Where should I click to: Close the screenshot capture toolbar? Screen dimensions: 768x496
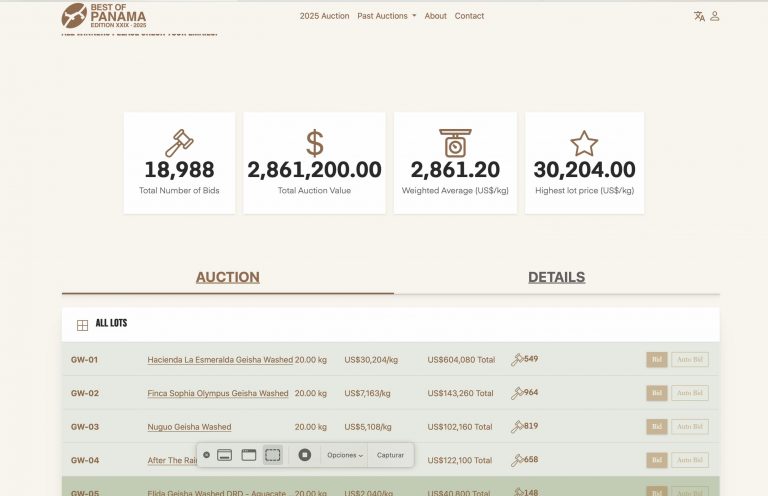(x=206, y=455)
